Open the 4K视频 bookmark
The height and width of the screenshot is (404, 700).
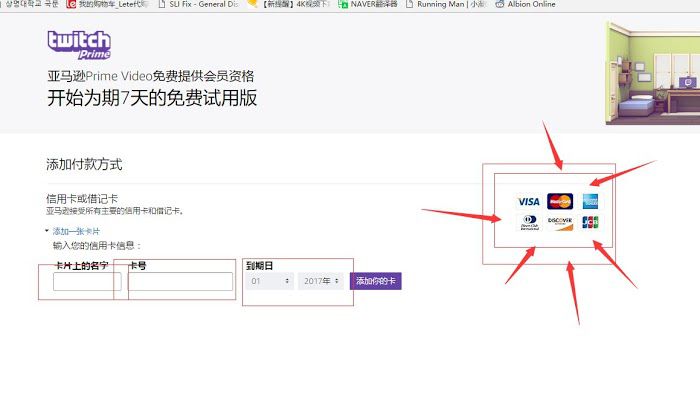(289, 4)
